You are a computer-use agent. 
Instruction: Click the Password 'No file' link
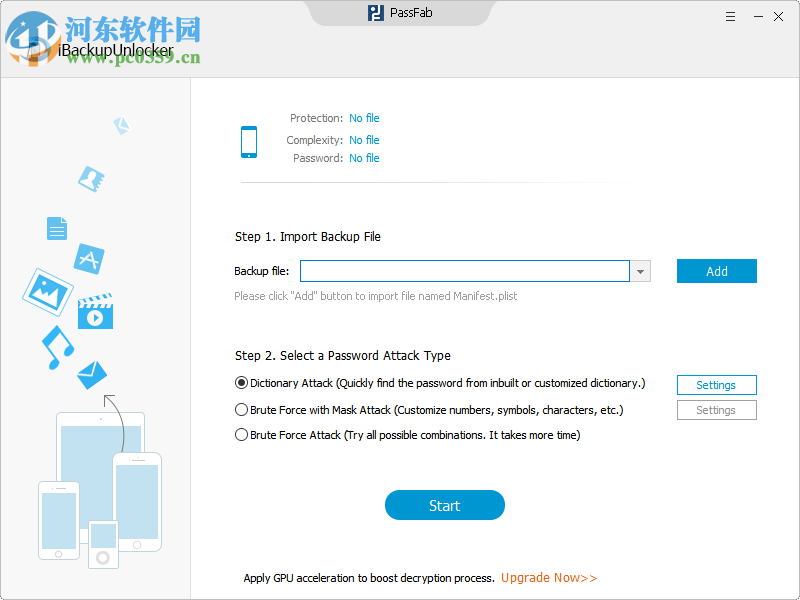point(364,158)
